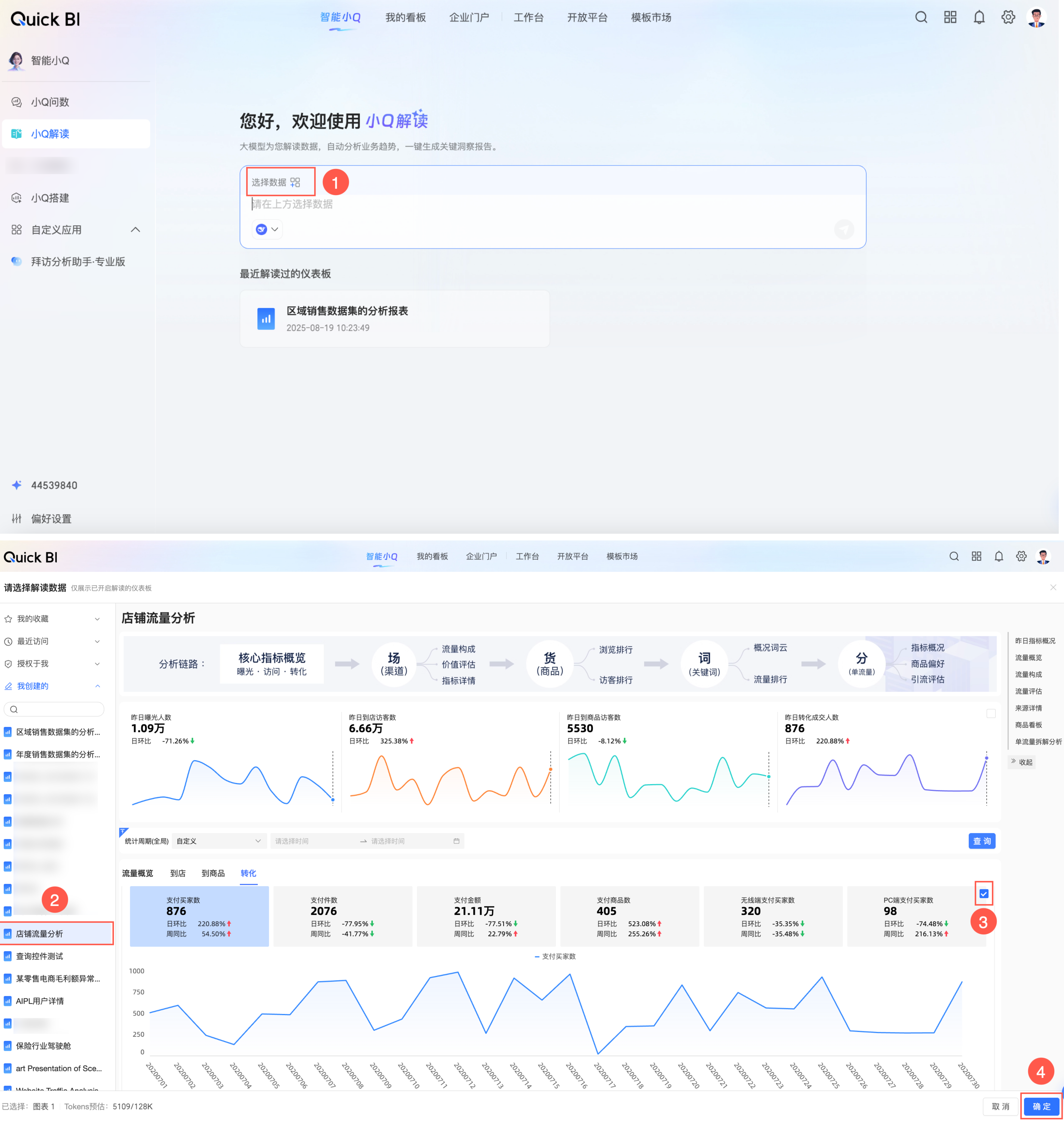1064x1122 pixels.
Task: Click the calendar icon in the date range field
Action: (x=457, y=841)
